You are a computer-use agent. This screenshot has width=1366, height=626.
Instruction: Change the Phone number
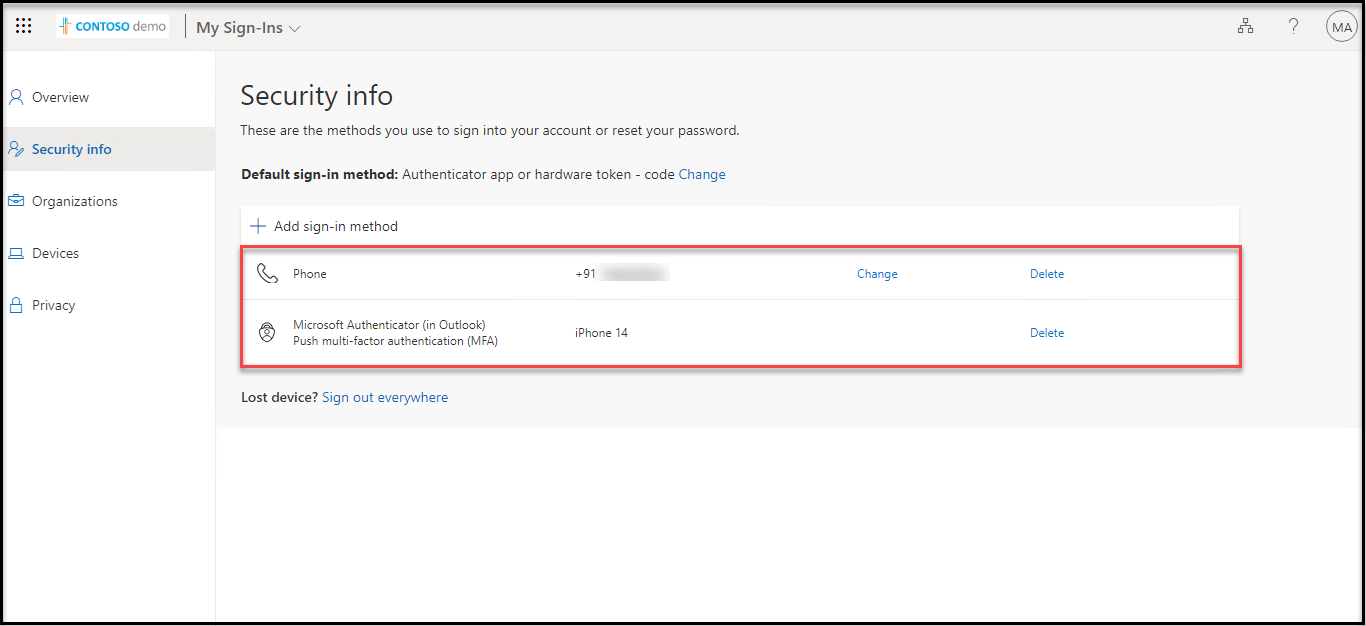(x=877, y=274)
